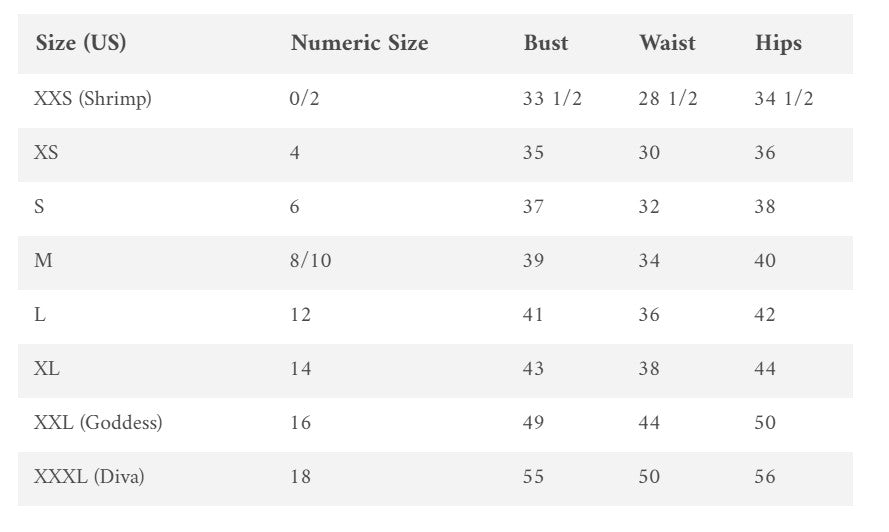Select the waist value 28 1/2

point(668,99)
